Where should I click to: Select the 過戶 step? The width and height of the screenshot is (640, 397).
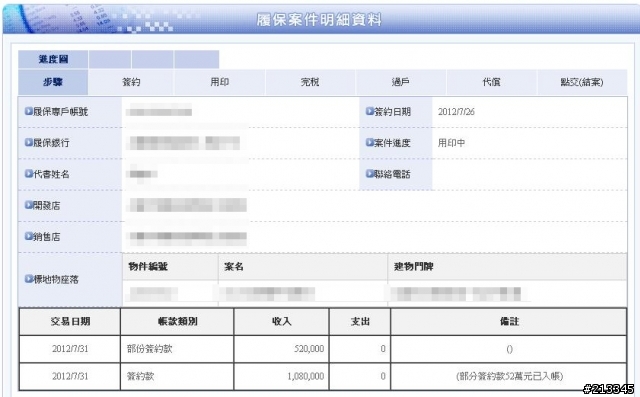tap(401, 82)
